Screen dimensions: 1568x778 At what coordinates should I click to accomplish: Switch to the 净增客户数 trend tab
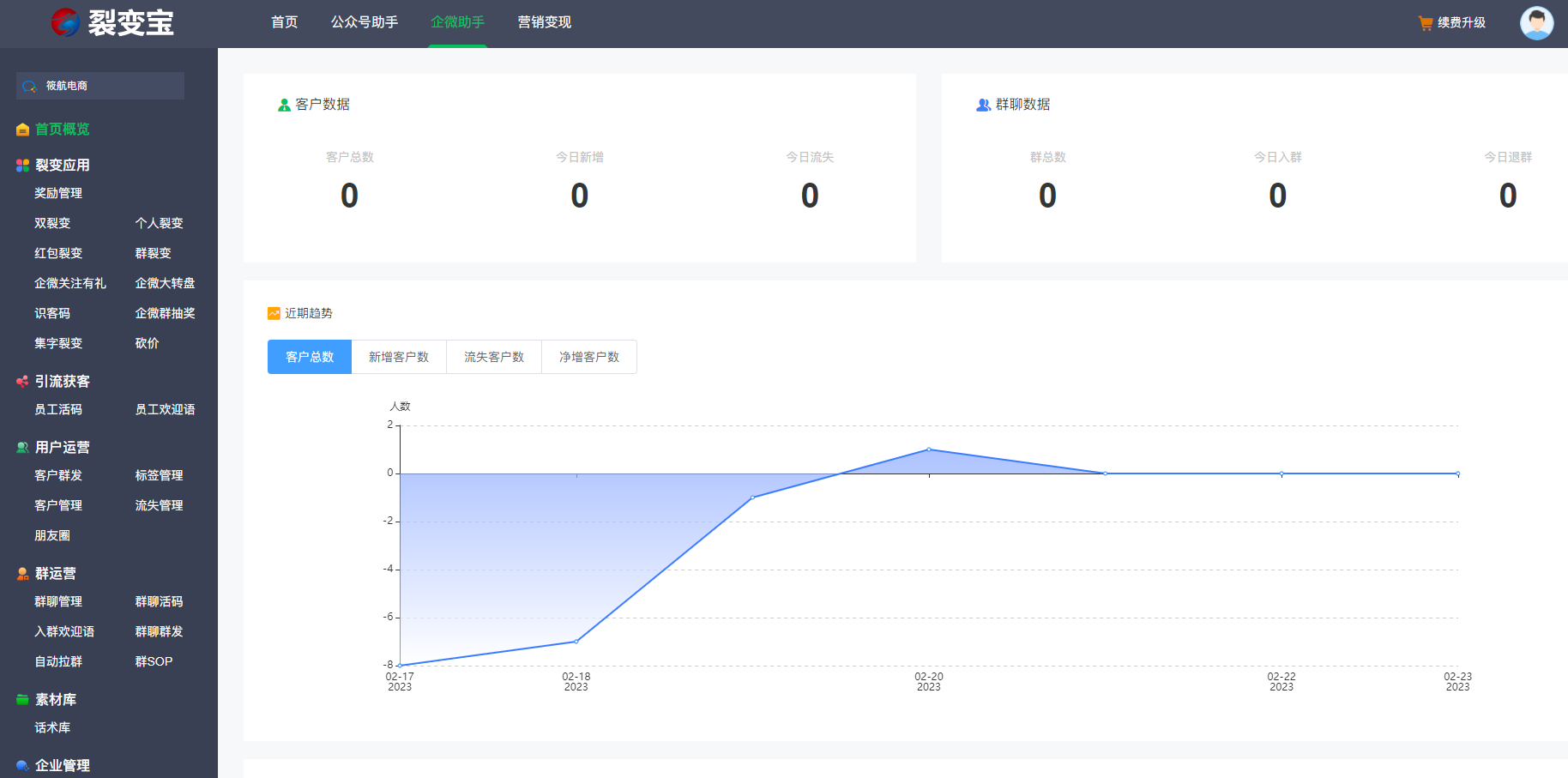[x=589, y=357]
